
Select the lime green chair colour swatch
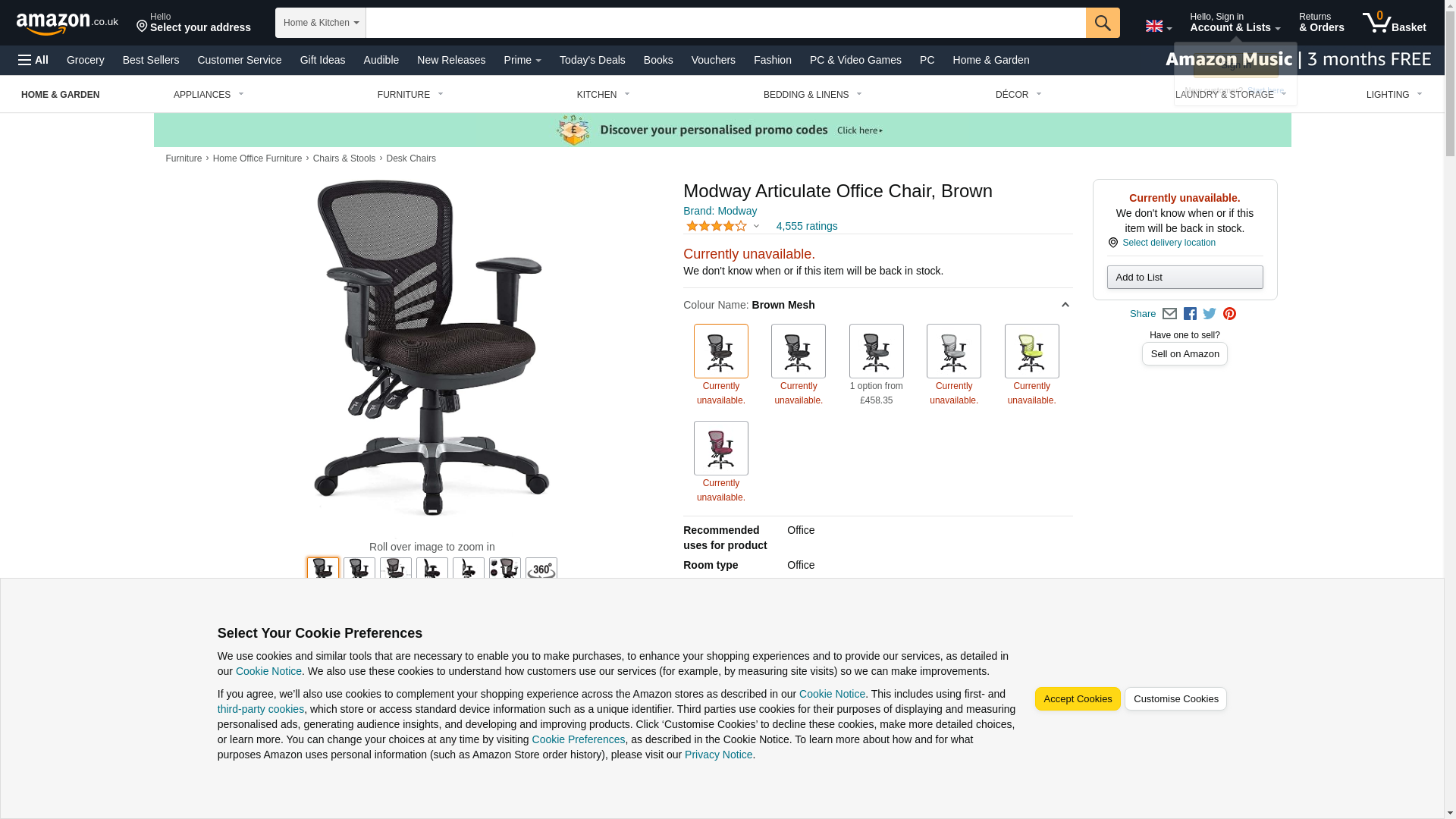(1031, 351)
